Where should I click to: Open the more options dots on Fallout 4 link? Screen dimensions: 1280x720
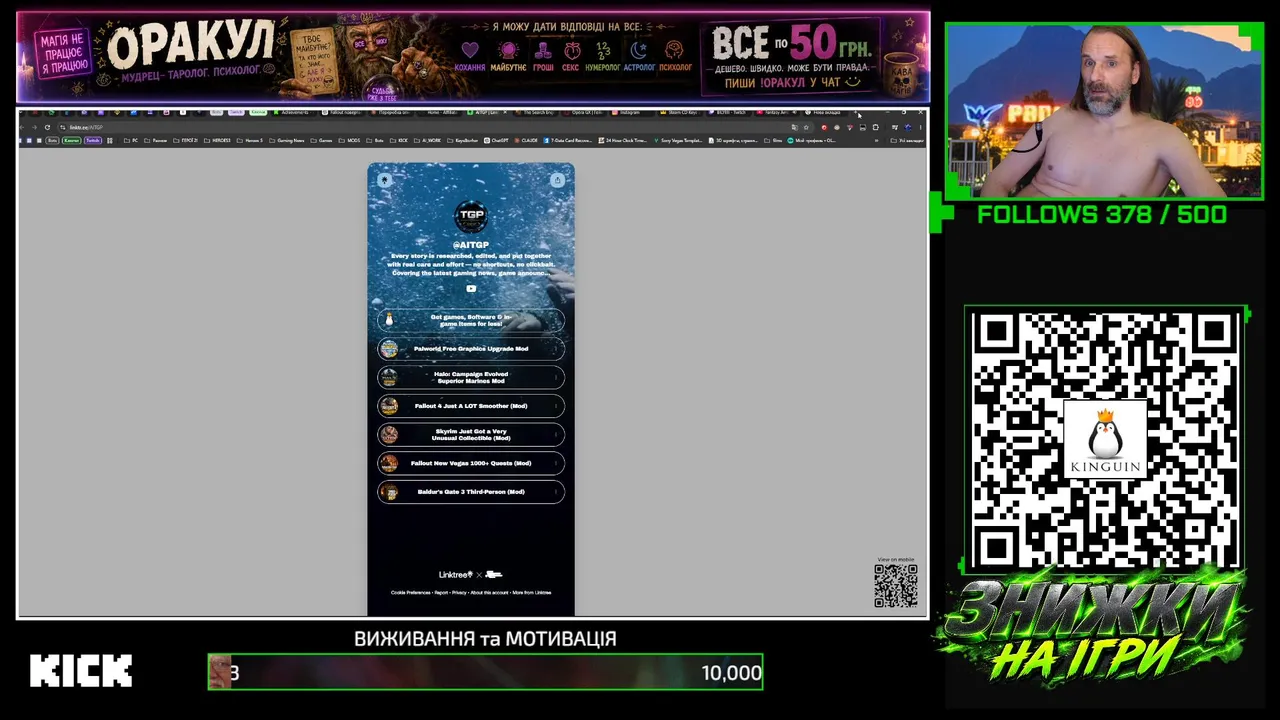[556, 406]
